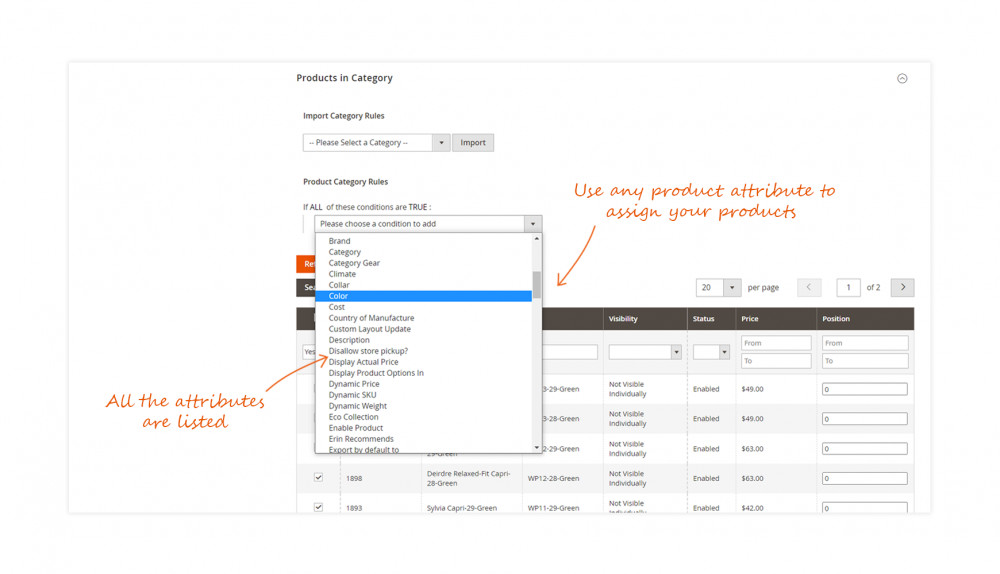Click the current page number field

pyautogui.click(x=848, y=287)
